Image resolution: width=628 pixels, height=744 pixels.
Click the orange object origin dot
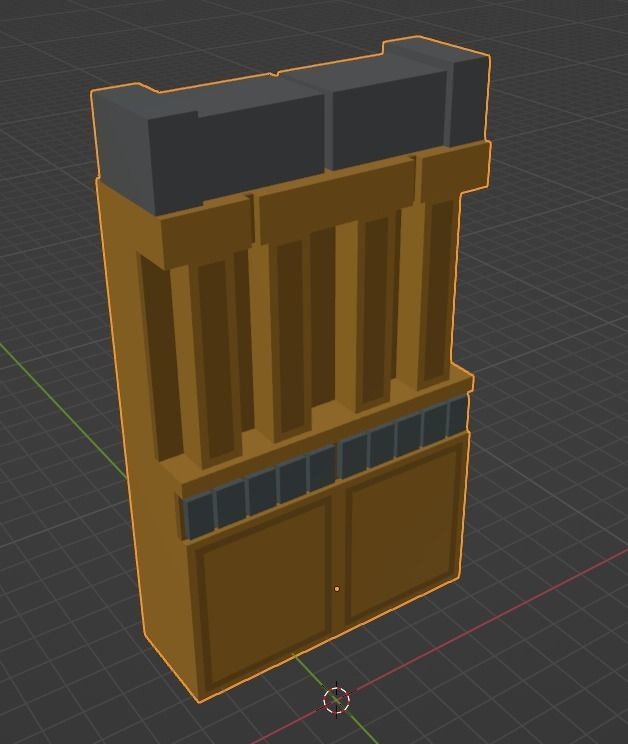(x=337, y=589)
